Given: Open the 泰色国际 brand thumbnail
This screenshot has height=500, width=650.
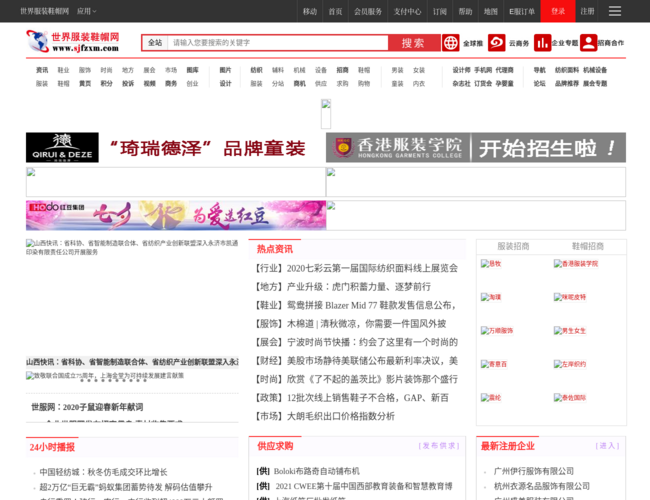Looking at the screenshot, I should 570,398.
